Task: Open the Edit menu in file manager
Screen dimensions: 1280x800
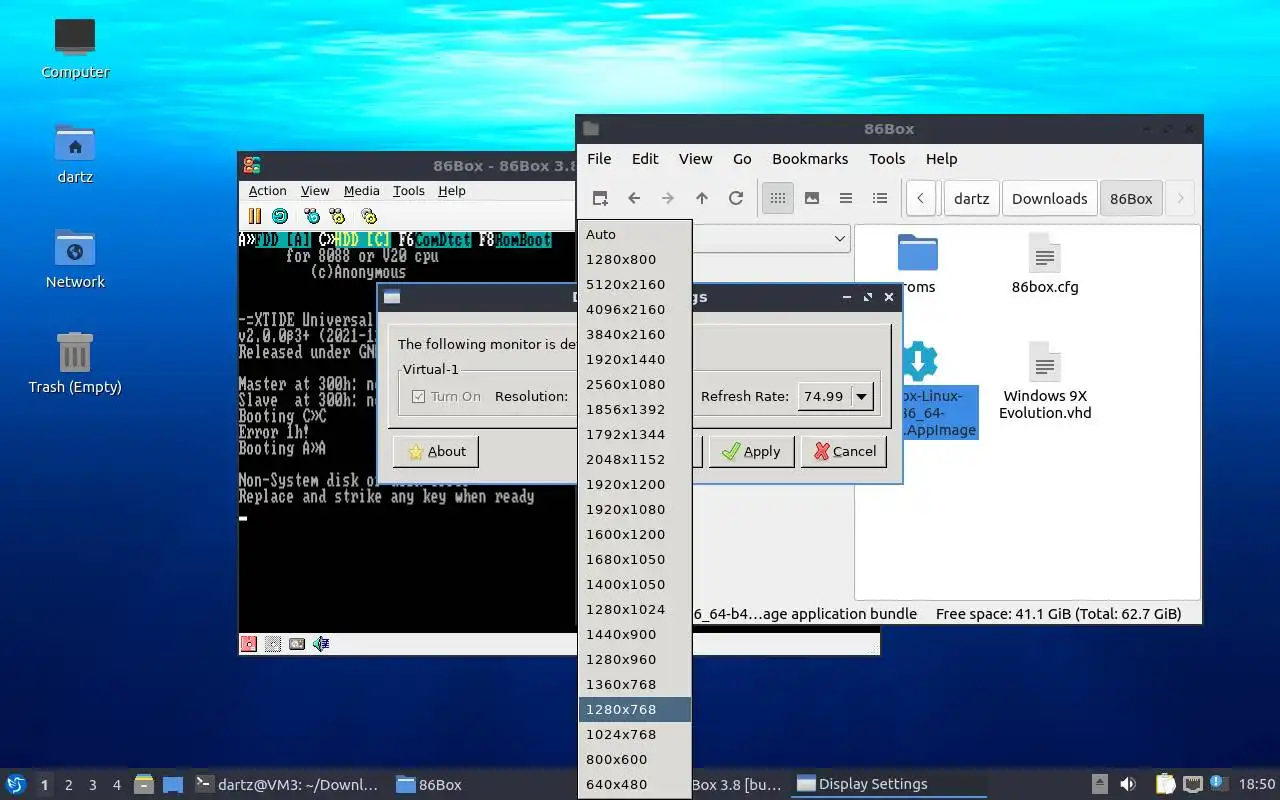Action: (645, 158)
